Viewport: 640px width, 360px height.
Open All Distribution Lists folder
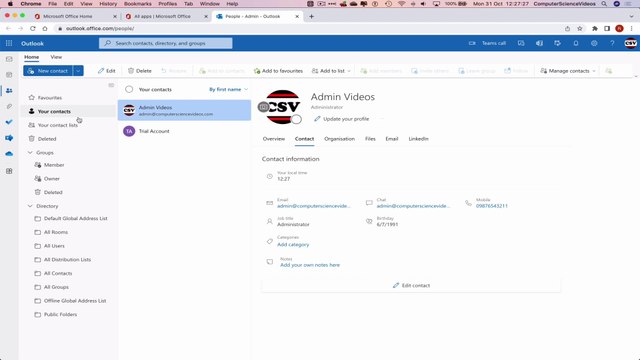pyautogui.click(x=67, y=260)
